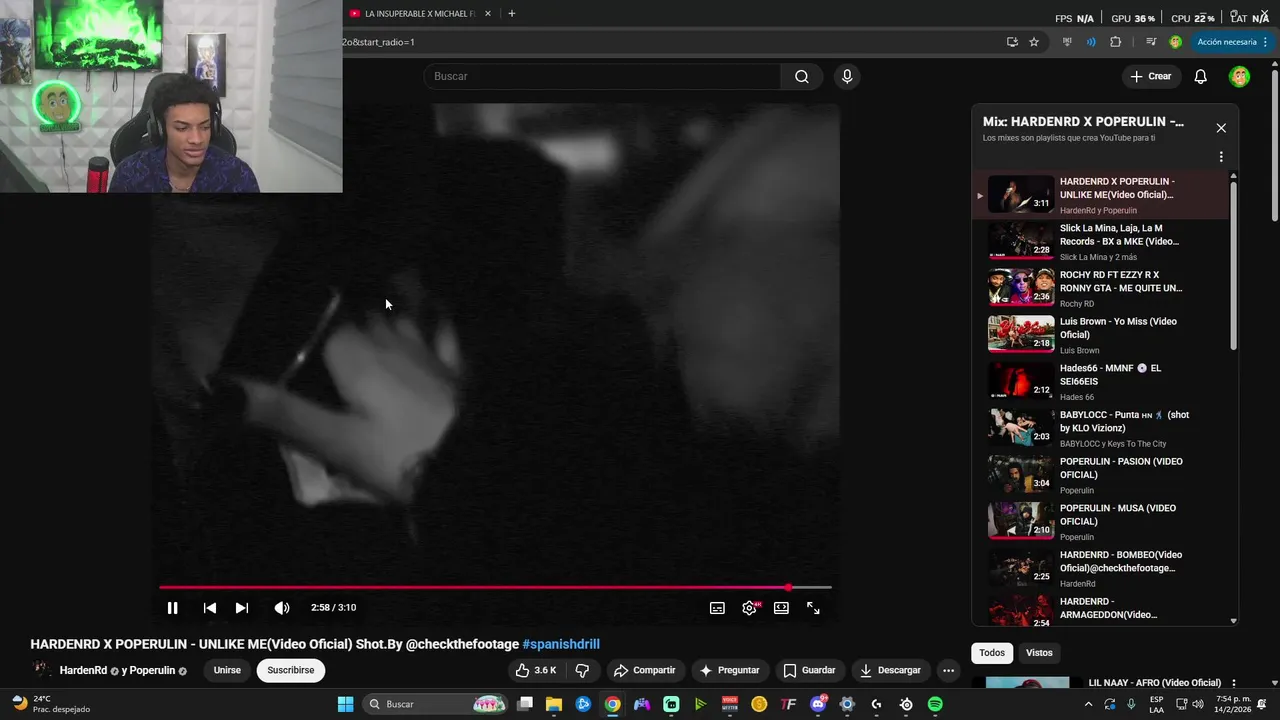
Task: Select HARDENRD - ARMAGEDDON video
Action: (x=1100, y=610)
